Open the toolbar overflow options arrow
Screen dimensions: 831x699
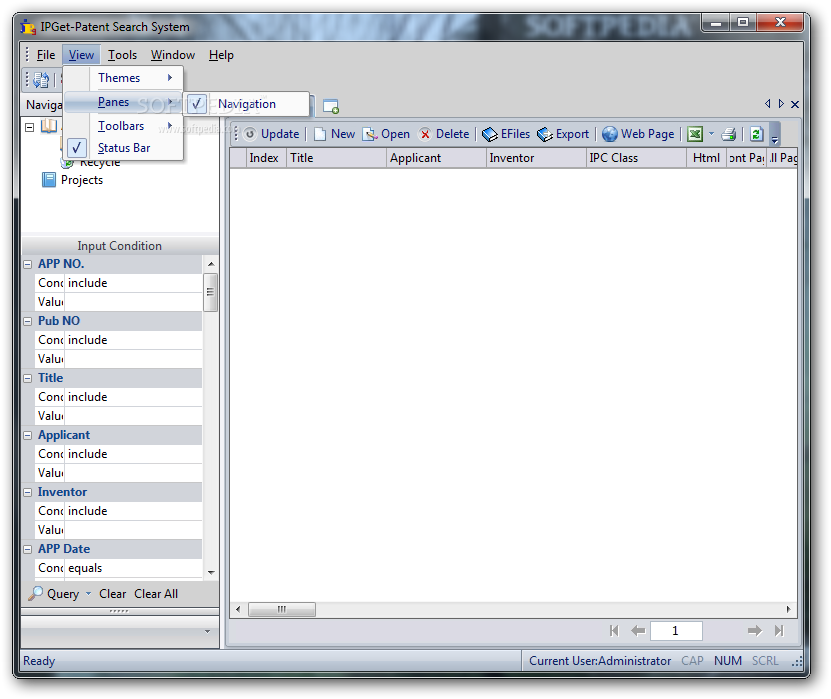click(775, 134)
